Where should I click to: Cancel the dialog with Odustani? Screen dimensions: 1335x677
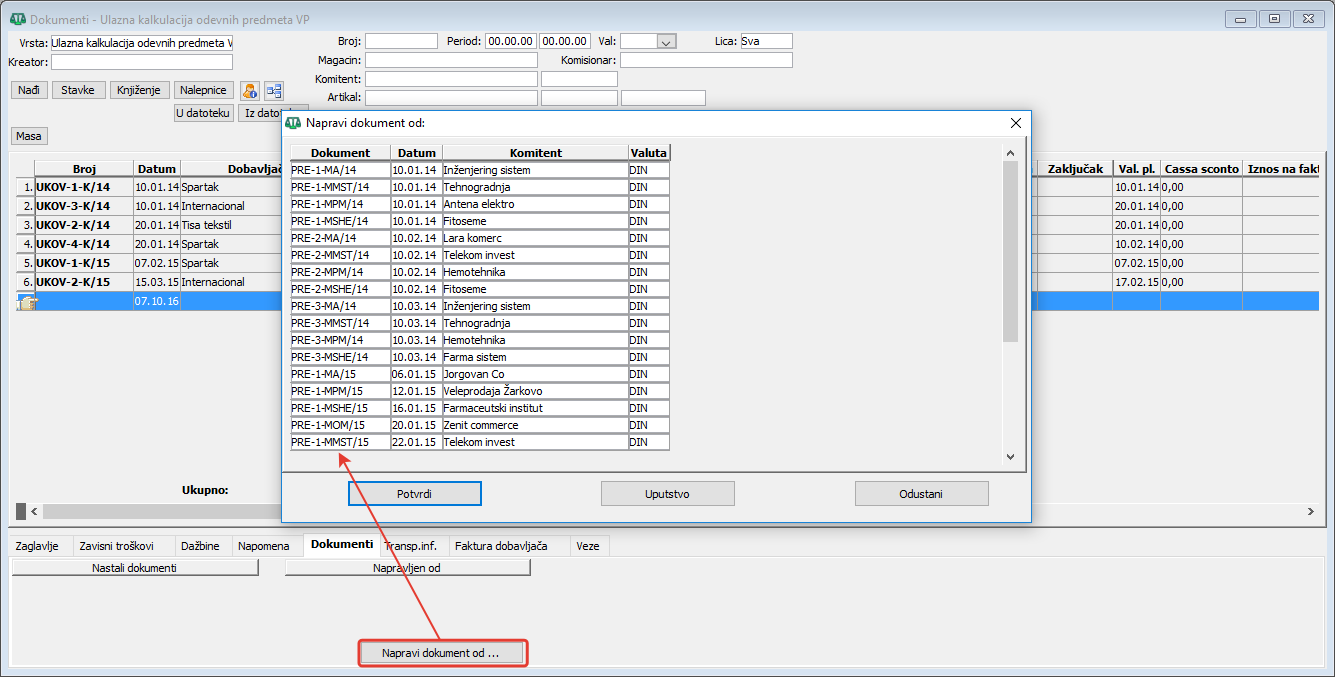point(922,494)
